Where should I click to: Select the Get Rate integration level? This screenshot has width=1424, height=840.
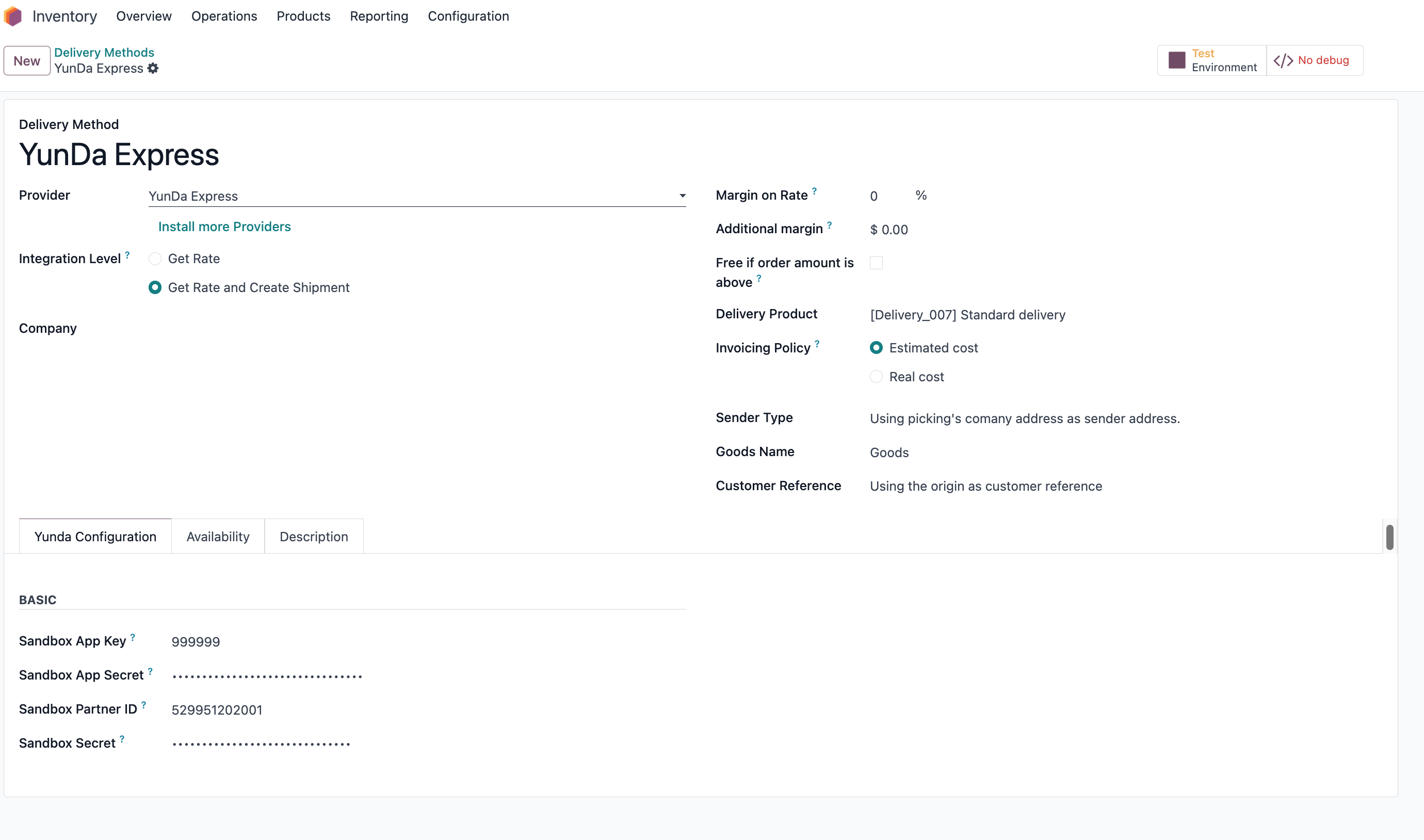point(155,259)
